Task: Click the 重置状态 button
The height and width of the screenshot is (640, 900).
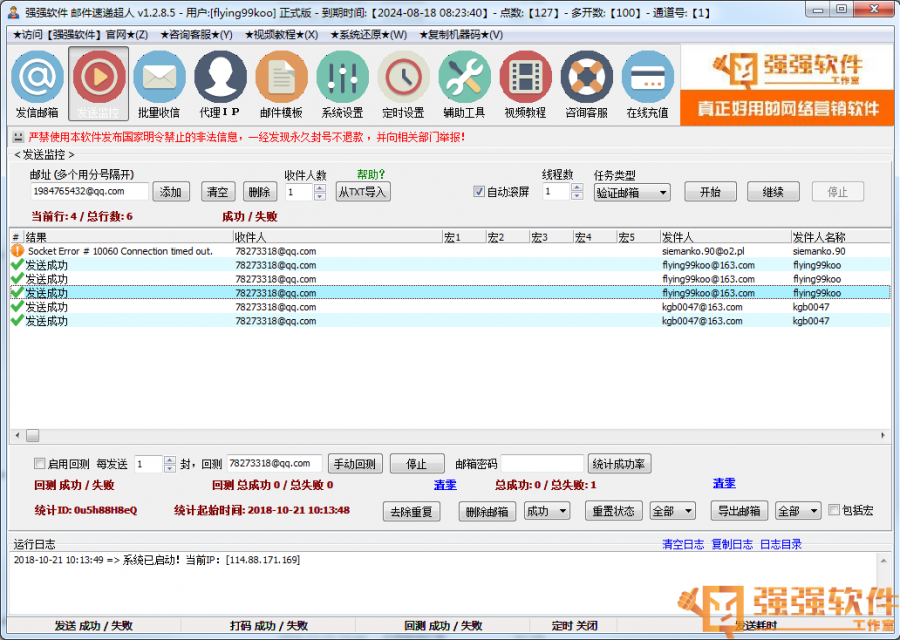Action: pyautogui.click(x=614, y=511)
